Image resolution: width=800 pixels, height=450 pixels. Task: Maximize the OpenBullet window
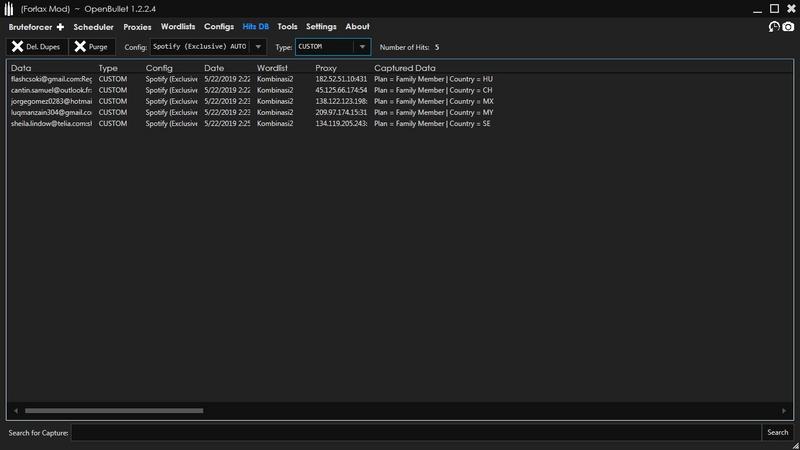pos(774,9)
